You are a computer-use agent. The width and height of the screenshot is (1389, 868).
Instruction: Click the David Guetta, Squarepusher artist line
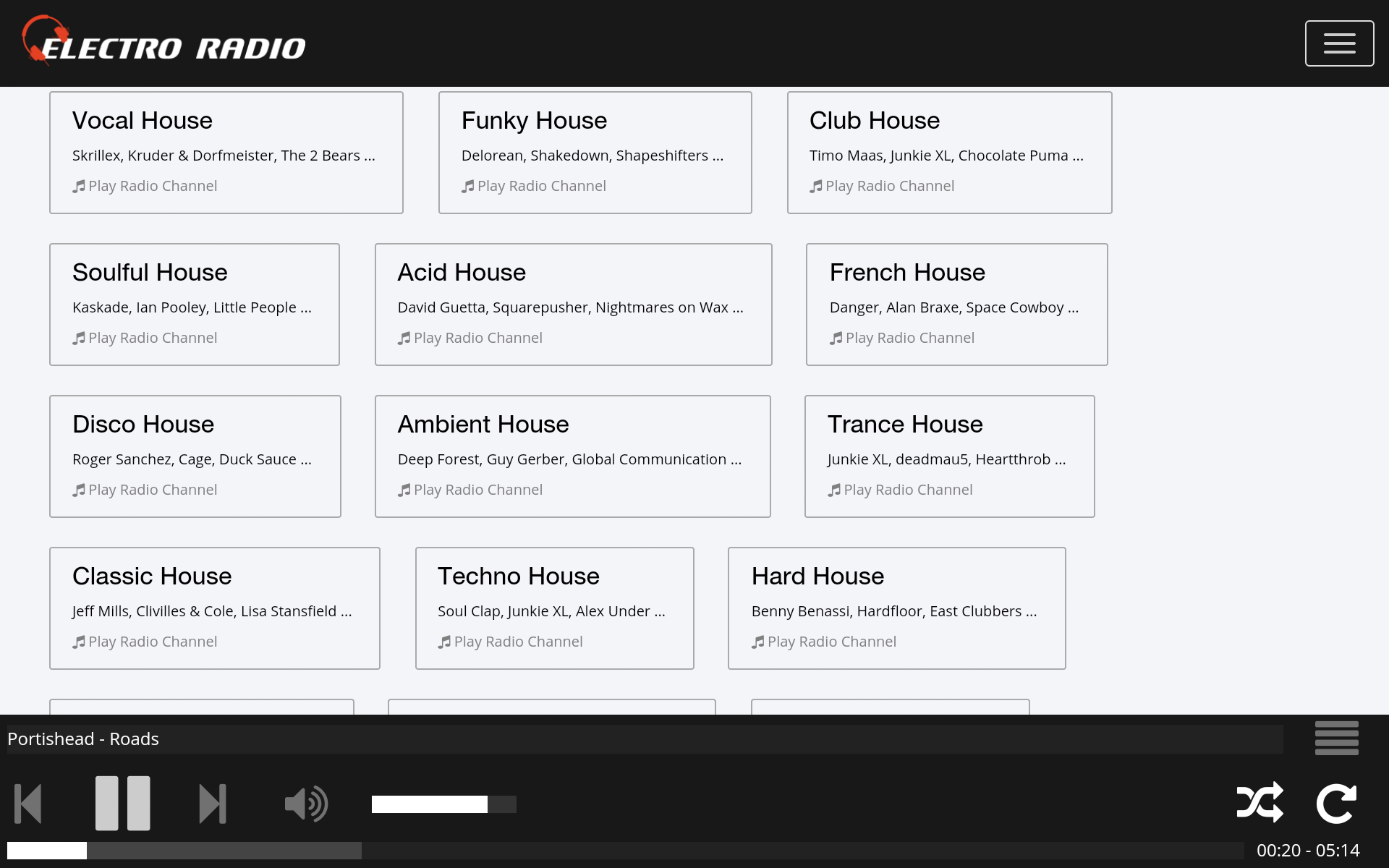(x=570, y=307)
